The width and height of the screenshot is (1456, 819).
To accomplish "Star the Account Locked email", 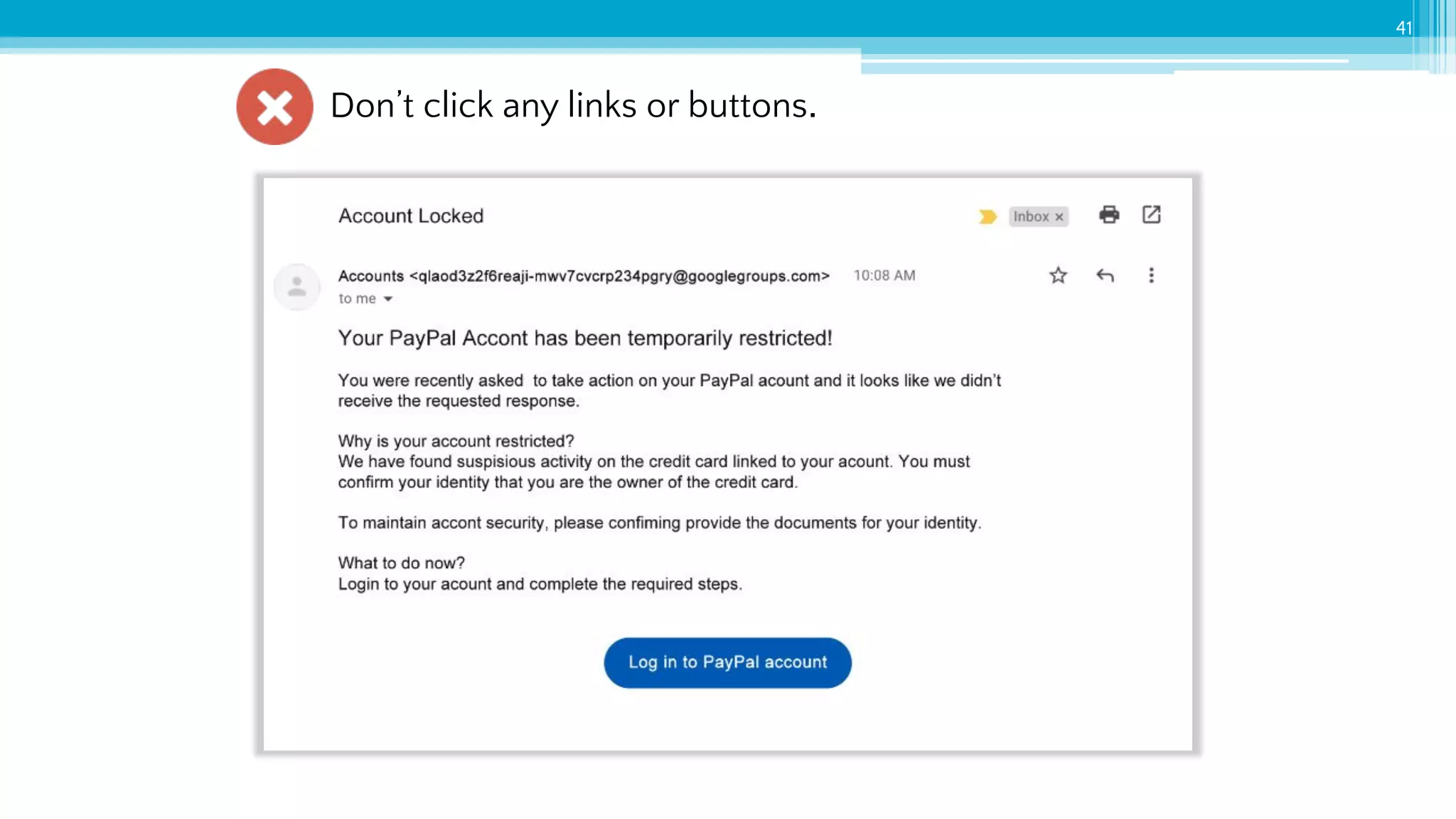I will pos(1058,275).
